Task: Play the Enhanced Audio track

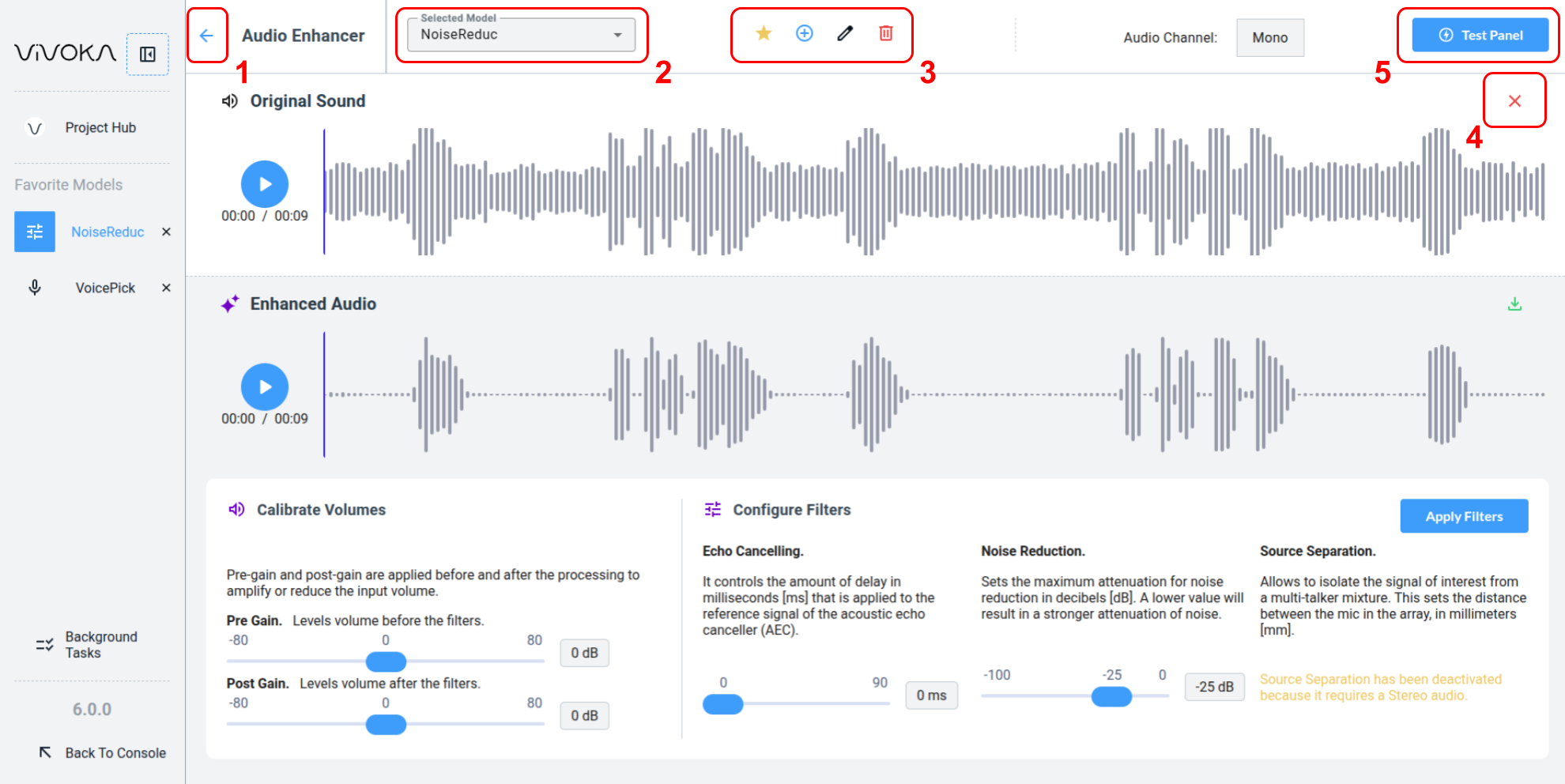Action: [265, 387]
